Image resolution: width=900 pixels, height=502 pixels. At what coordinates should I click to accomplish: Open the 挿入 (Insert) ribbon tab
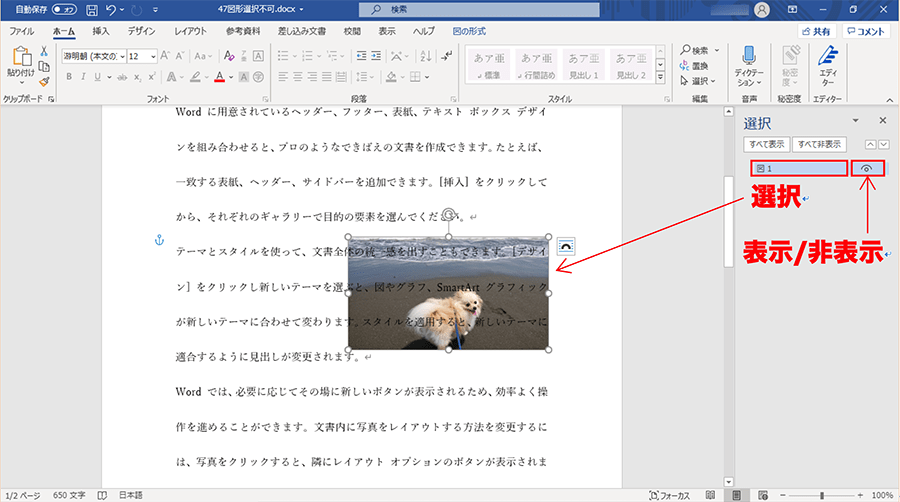point(101,31)
